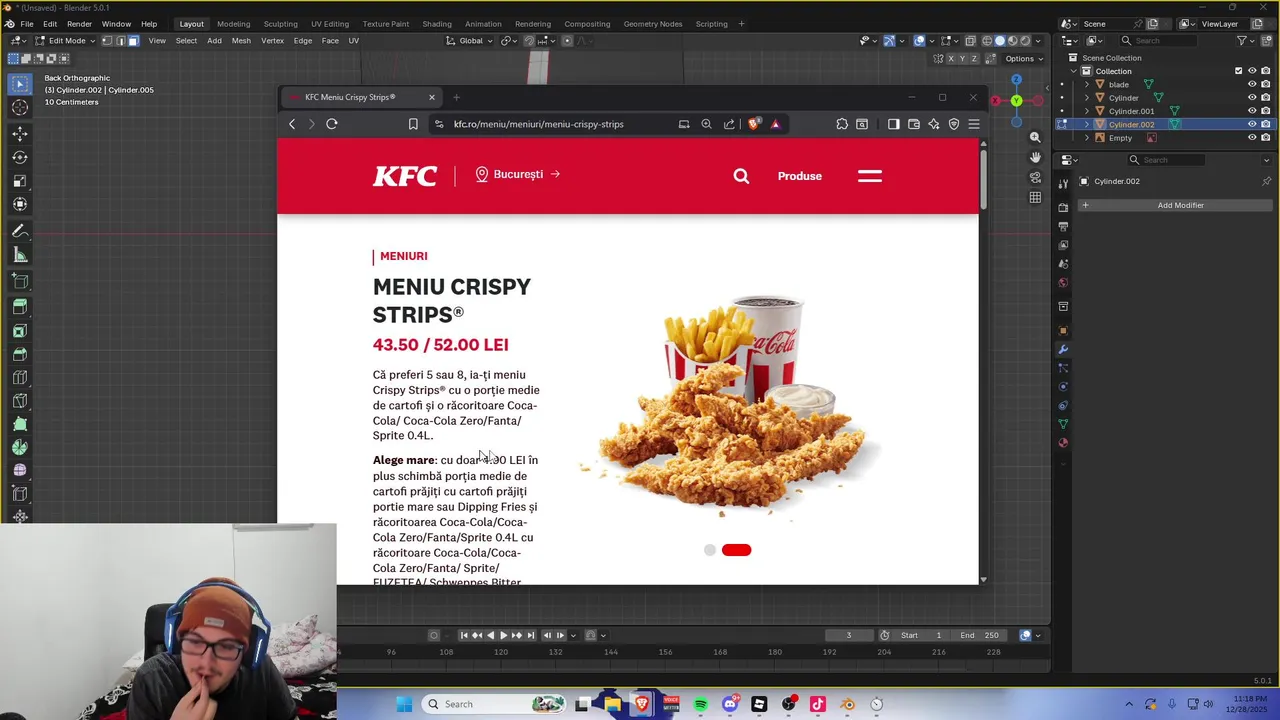Screen dimensions: 1280x720
Task: Expand Cylinder.001 in outliner tree
Action: pyautogui.click(x=1087, y=111)
